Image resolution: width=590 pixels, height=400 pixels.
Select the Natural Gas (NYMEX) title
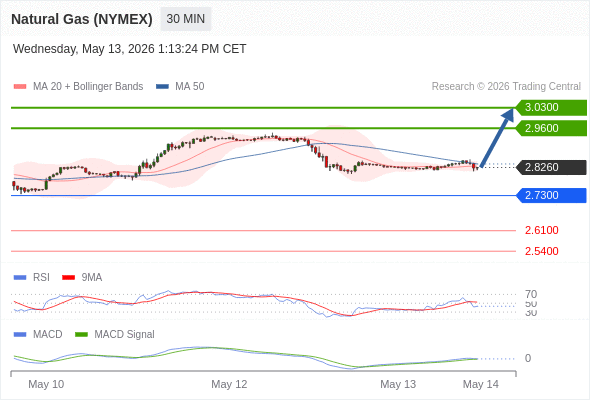point(82,19)
